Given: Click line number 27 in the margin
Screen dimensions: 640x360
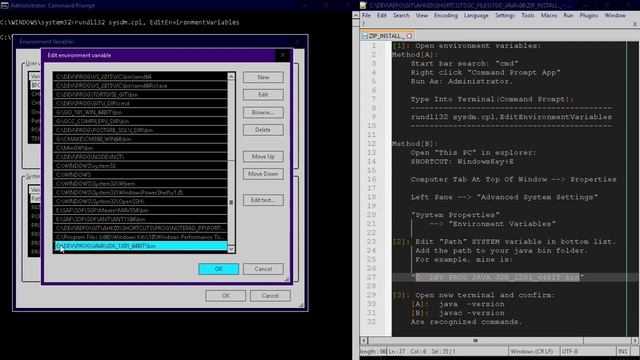Looking at the screenshot, I should click(371, 278).
